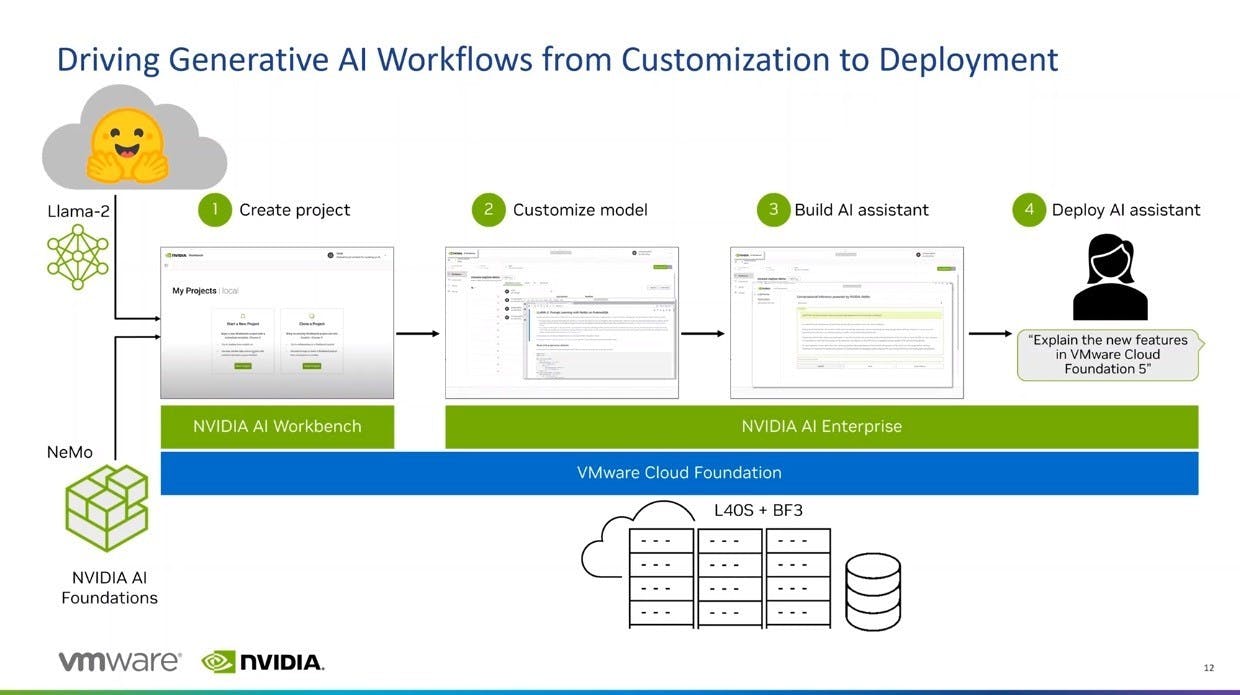The height and width of the screenshot is (695, 1240).
Task: Click the database cylinder icon
Action: (873, 592)
